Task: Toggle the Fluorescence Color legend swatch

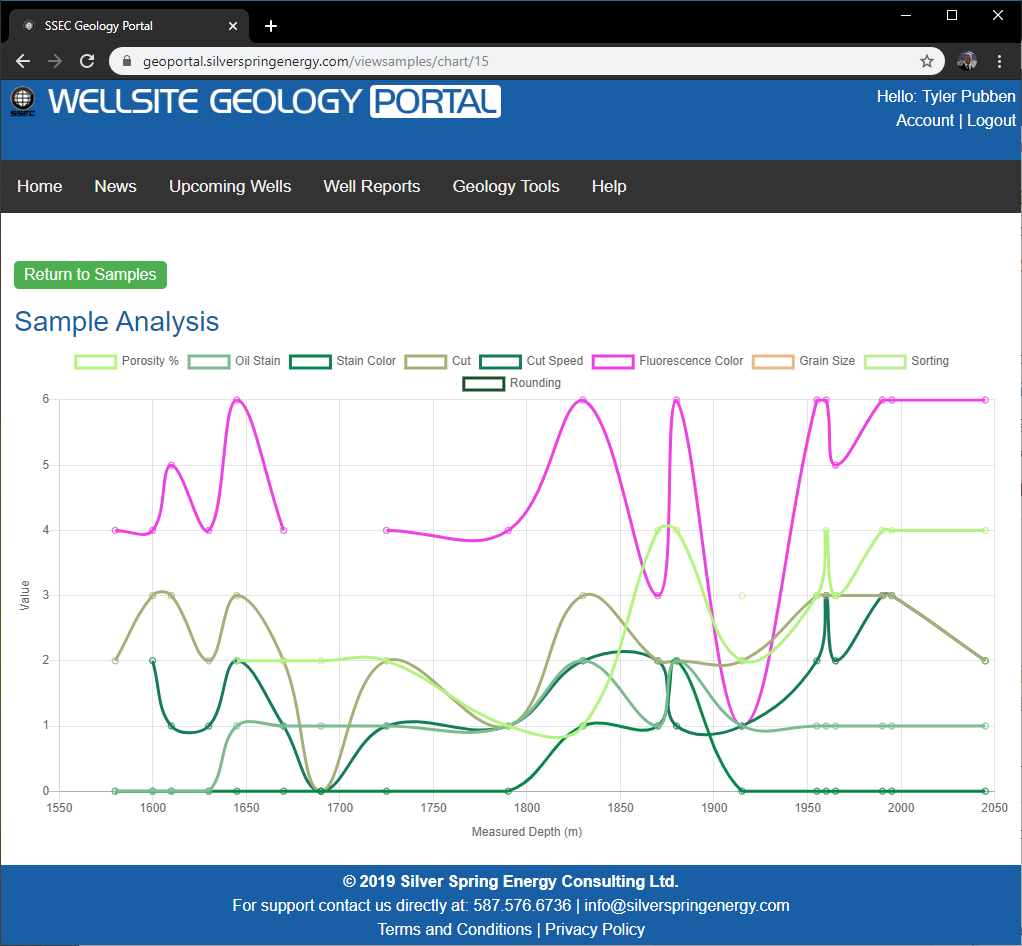Action: pyautogui.click(x=613, y=362)
